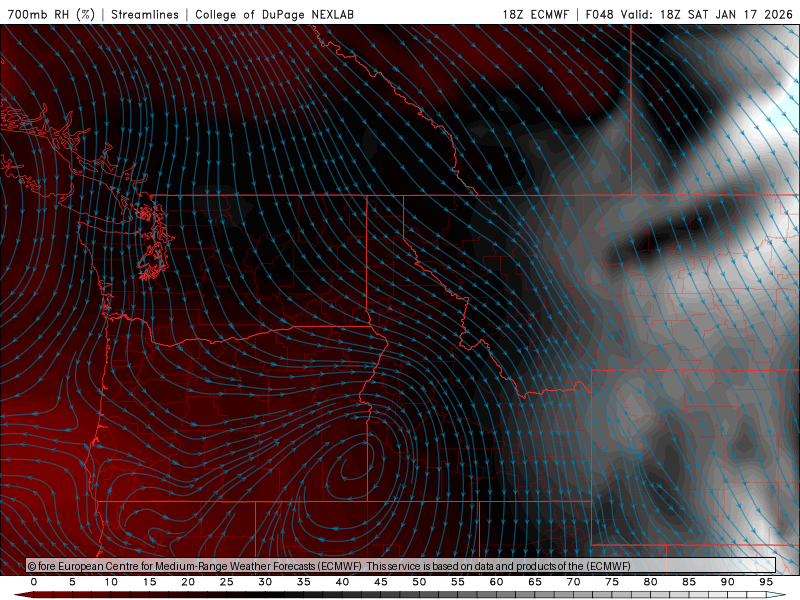The width and height of the screenshot is (800, 600).
Task: Click the '15' value on color scale
Action: 149,582
